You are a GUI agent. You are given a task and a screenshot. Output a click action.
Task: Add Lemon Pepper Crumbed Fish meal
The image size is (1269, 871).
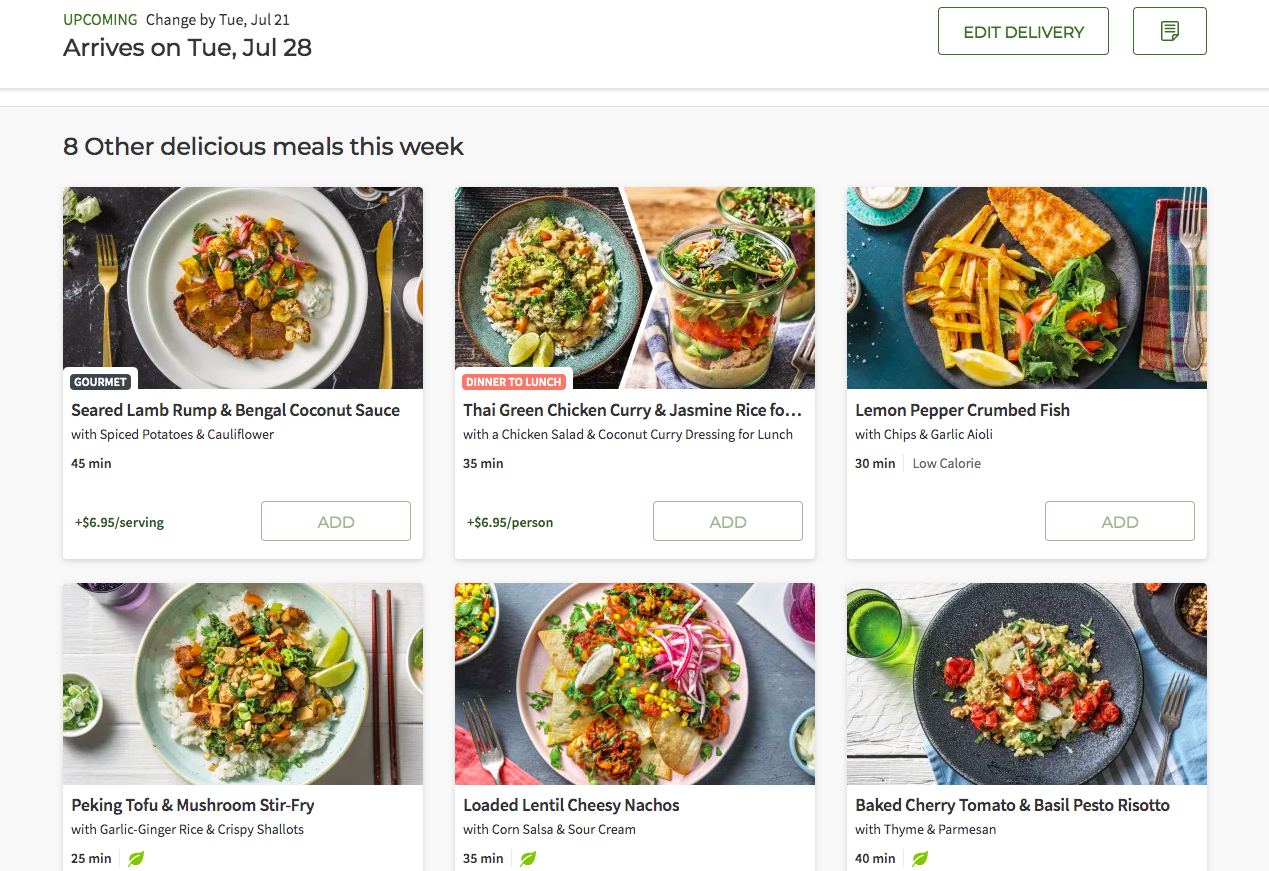(x=1120, y=521)
